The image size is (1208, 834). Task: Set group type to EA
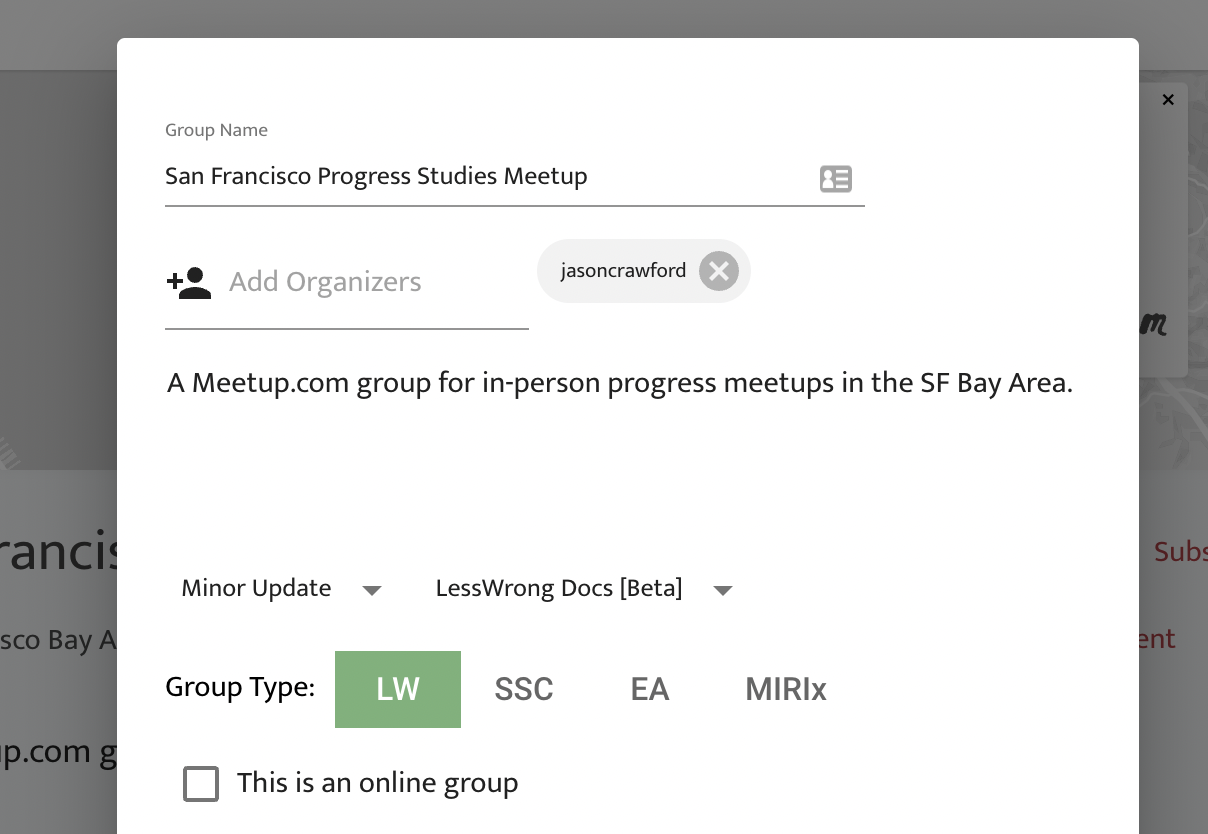(650, 689)
